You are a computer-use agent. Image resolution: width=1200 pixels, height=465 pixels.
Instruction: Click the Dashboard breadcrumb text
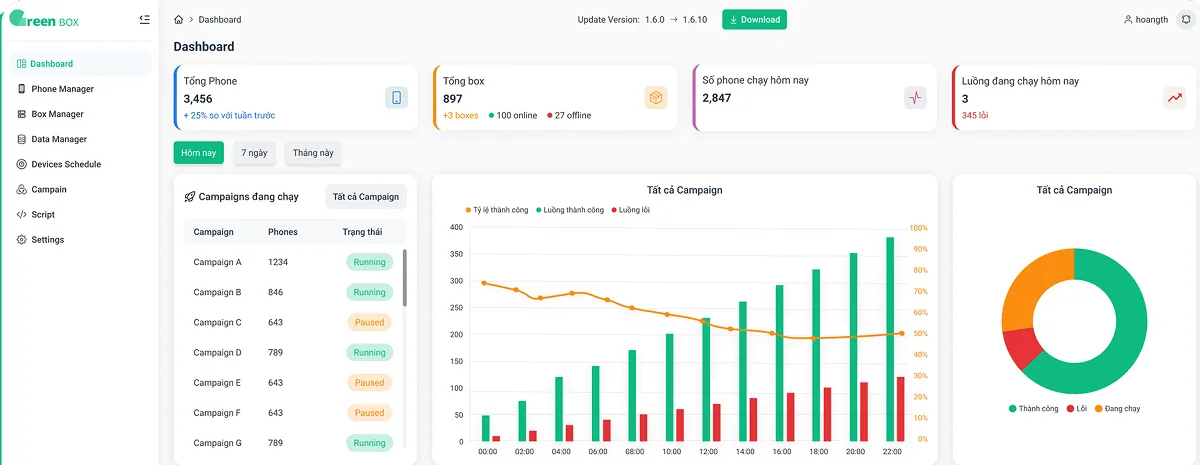pyautogui.click(x=220, y=20)
